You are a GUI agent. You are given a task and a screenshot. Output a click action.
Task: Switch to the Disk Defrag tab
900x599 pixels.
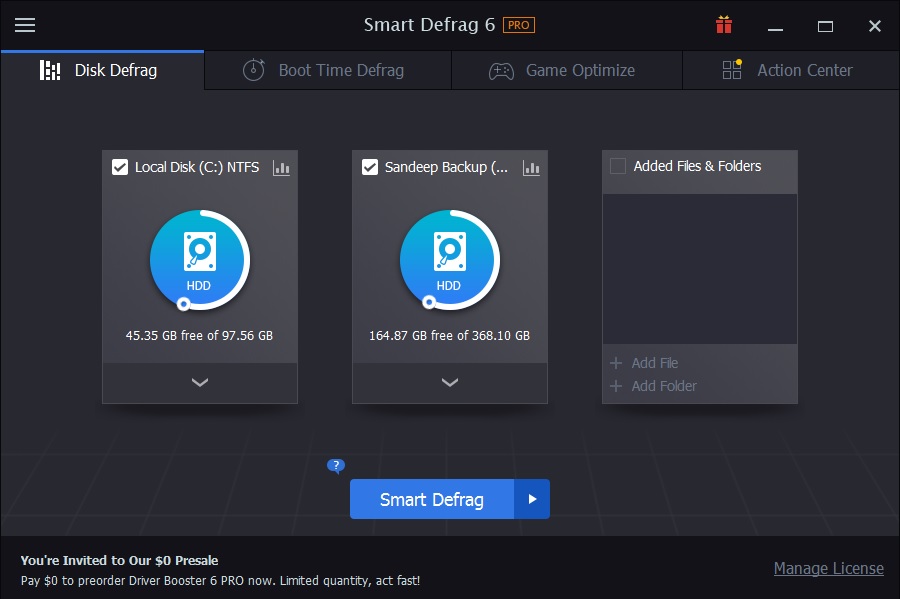(x=102, y=70)
